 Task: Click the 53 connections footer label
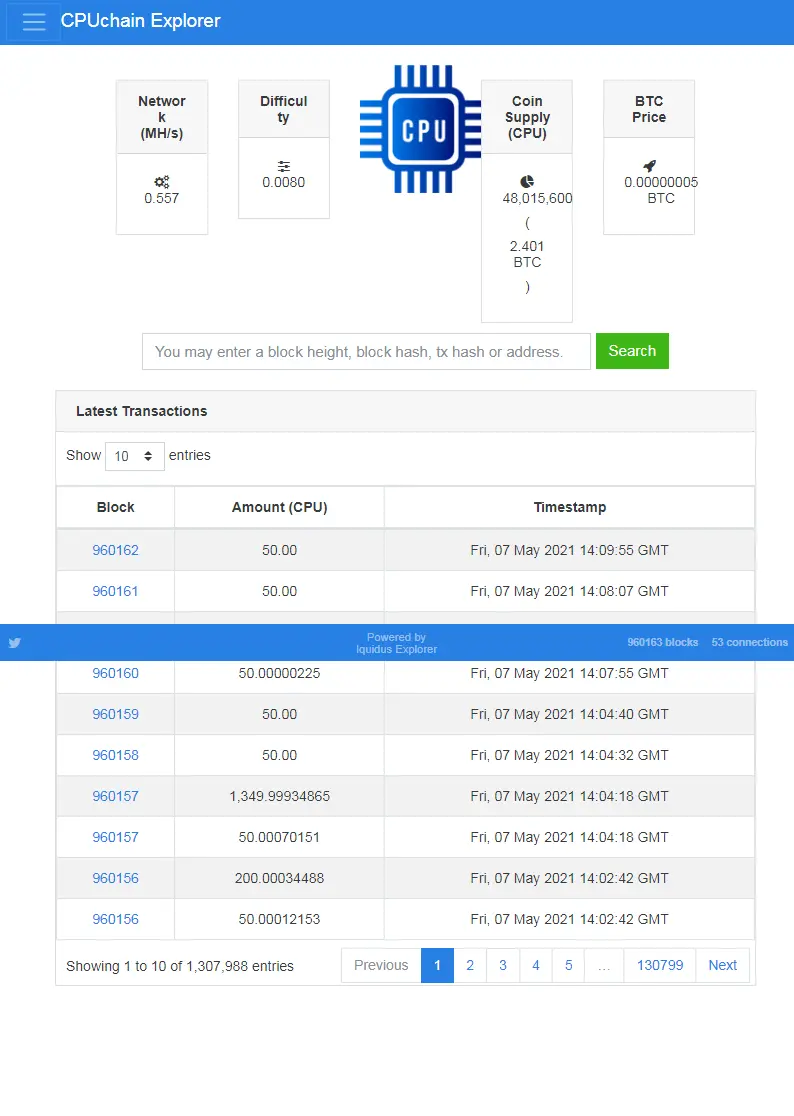749,643
